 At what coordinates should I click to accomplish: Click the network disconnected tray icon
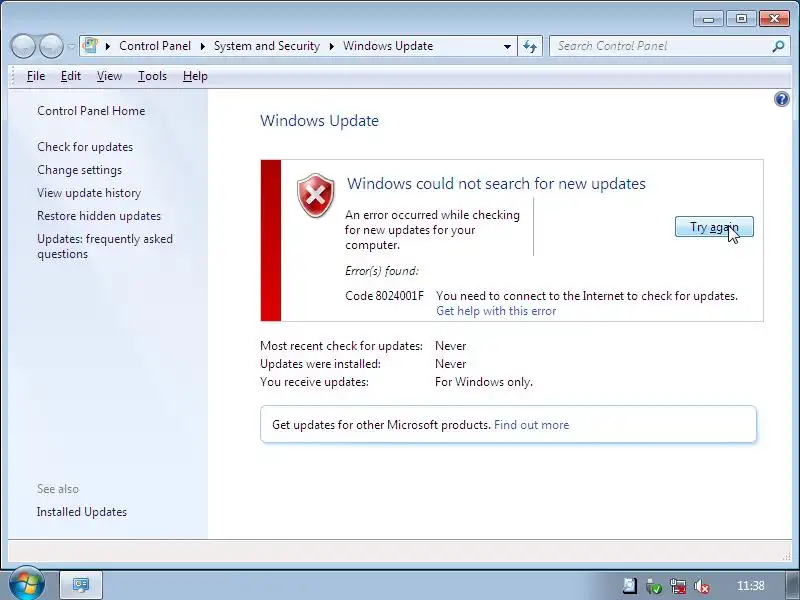678,586
